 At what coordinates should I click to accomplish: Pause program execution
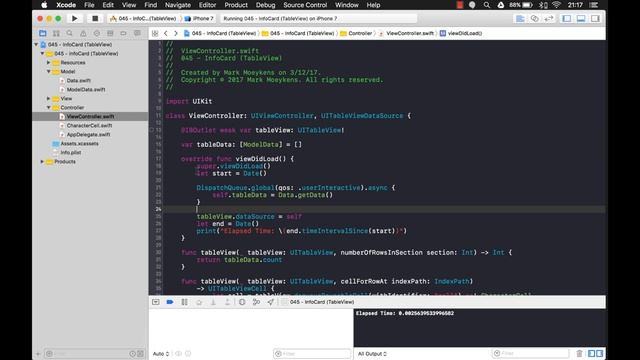(184, 302)
